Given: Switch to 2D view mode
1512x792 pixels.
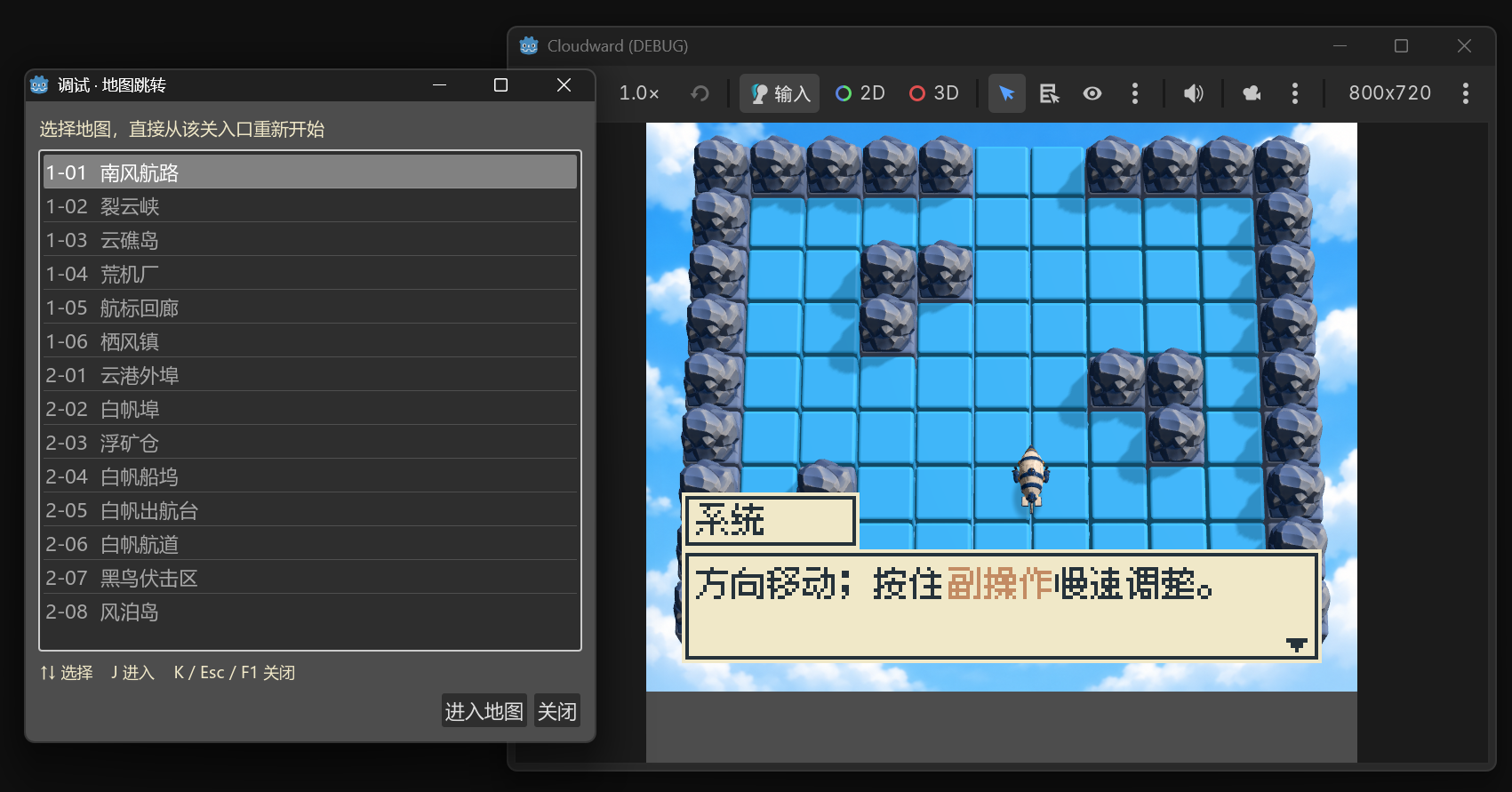Looking at the screenshot, I should (x=860, y=93).
